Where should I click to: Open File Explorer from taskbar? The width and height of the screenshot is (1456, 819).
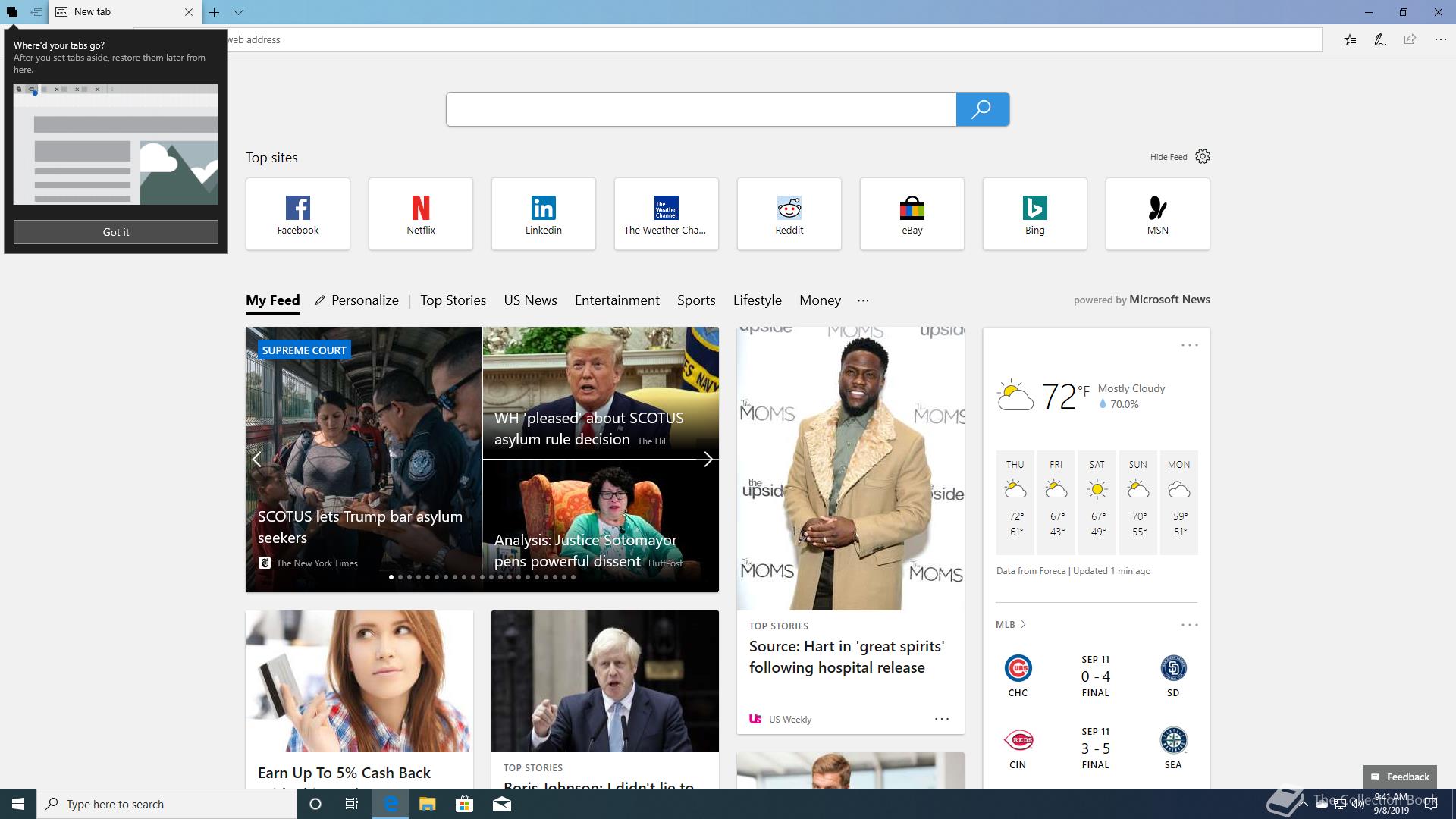(x=428, y=804)
